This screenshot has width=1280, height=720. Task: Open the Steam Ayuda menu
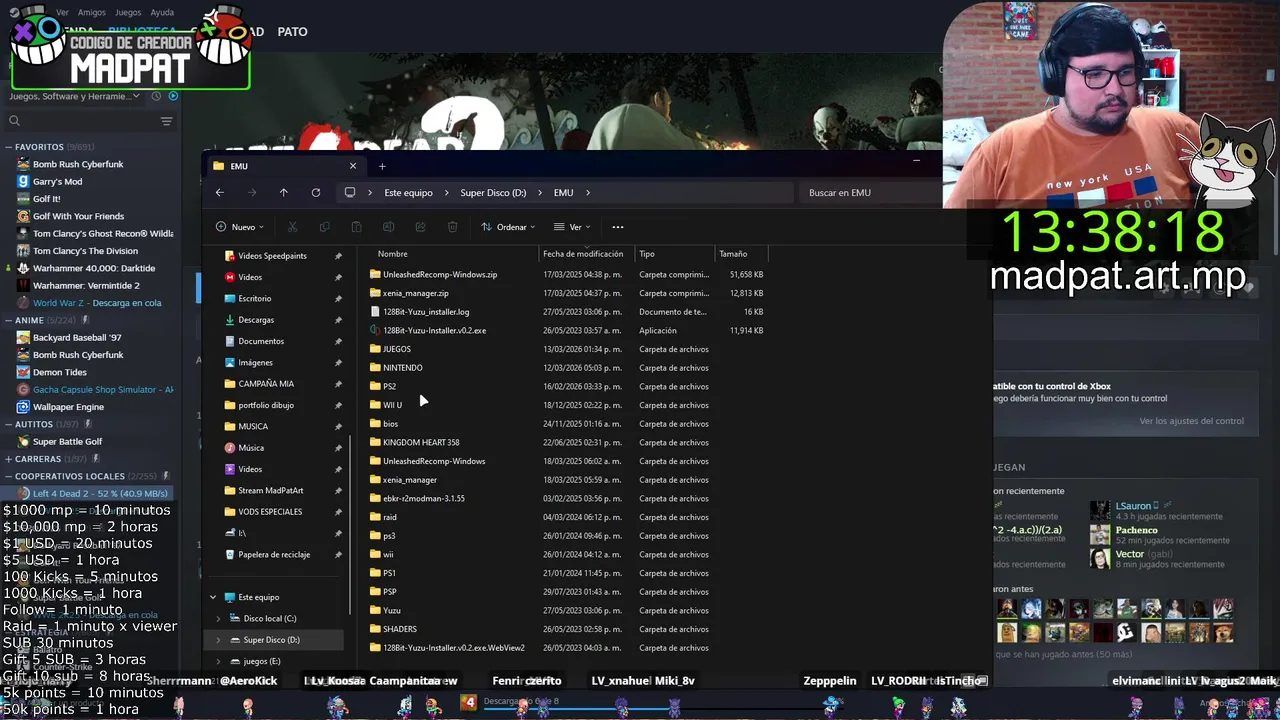pos(162,13)
